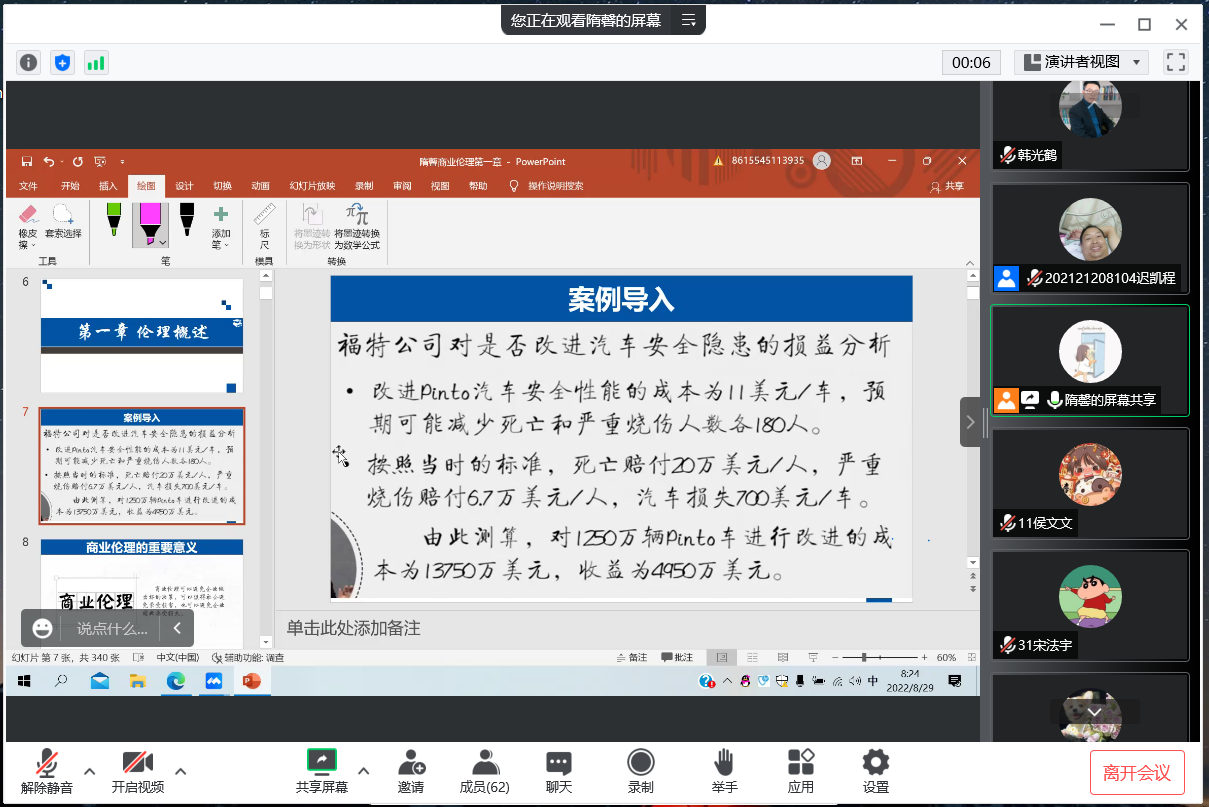
Task: Open the 应用 apps panel
Action: (x=800, y=772)
